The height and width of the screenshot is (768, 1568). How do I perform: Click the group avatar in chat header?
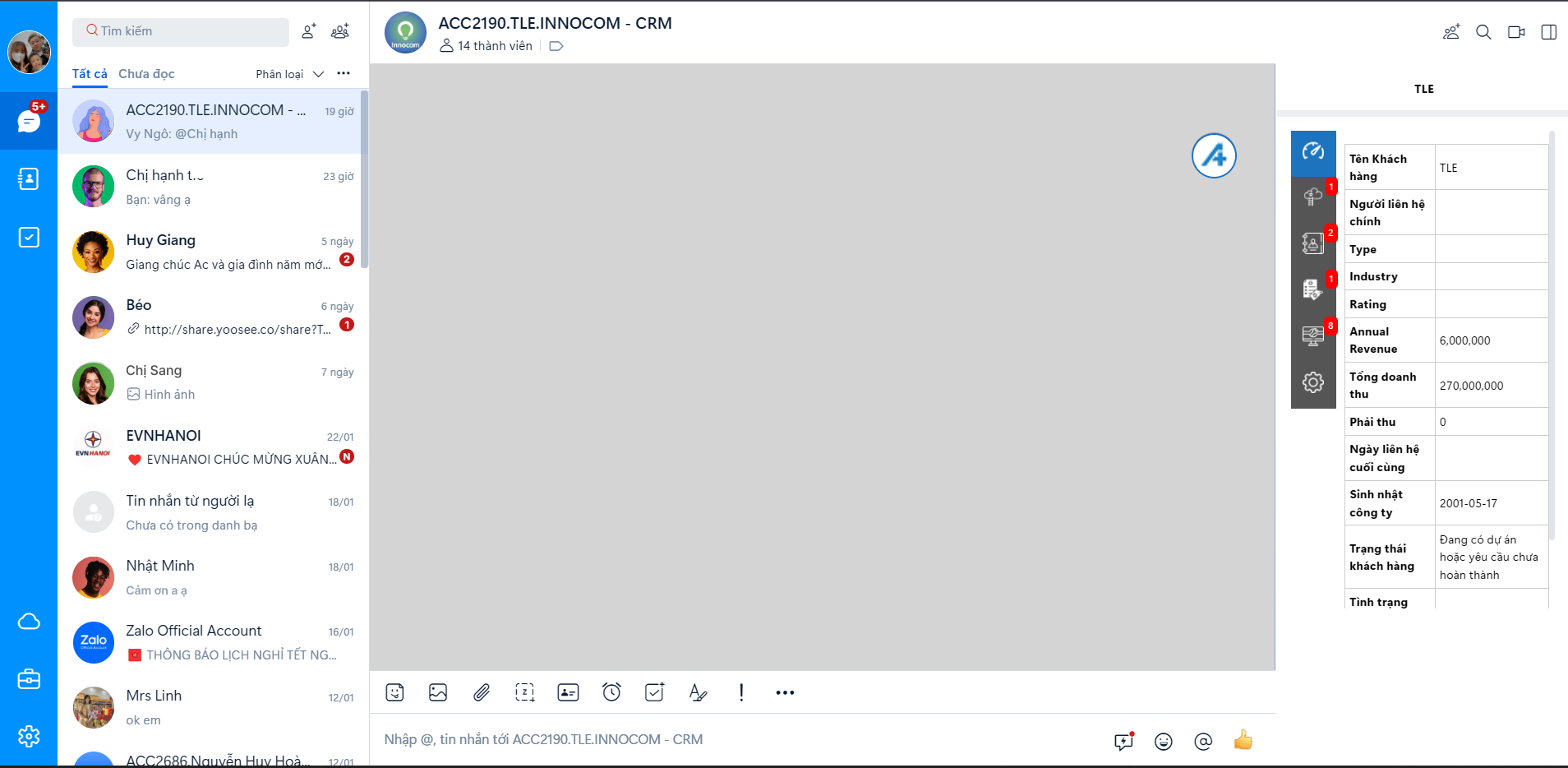pos(405,33)
